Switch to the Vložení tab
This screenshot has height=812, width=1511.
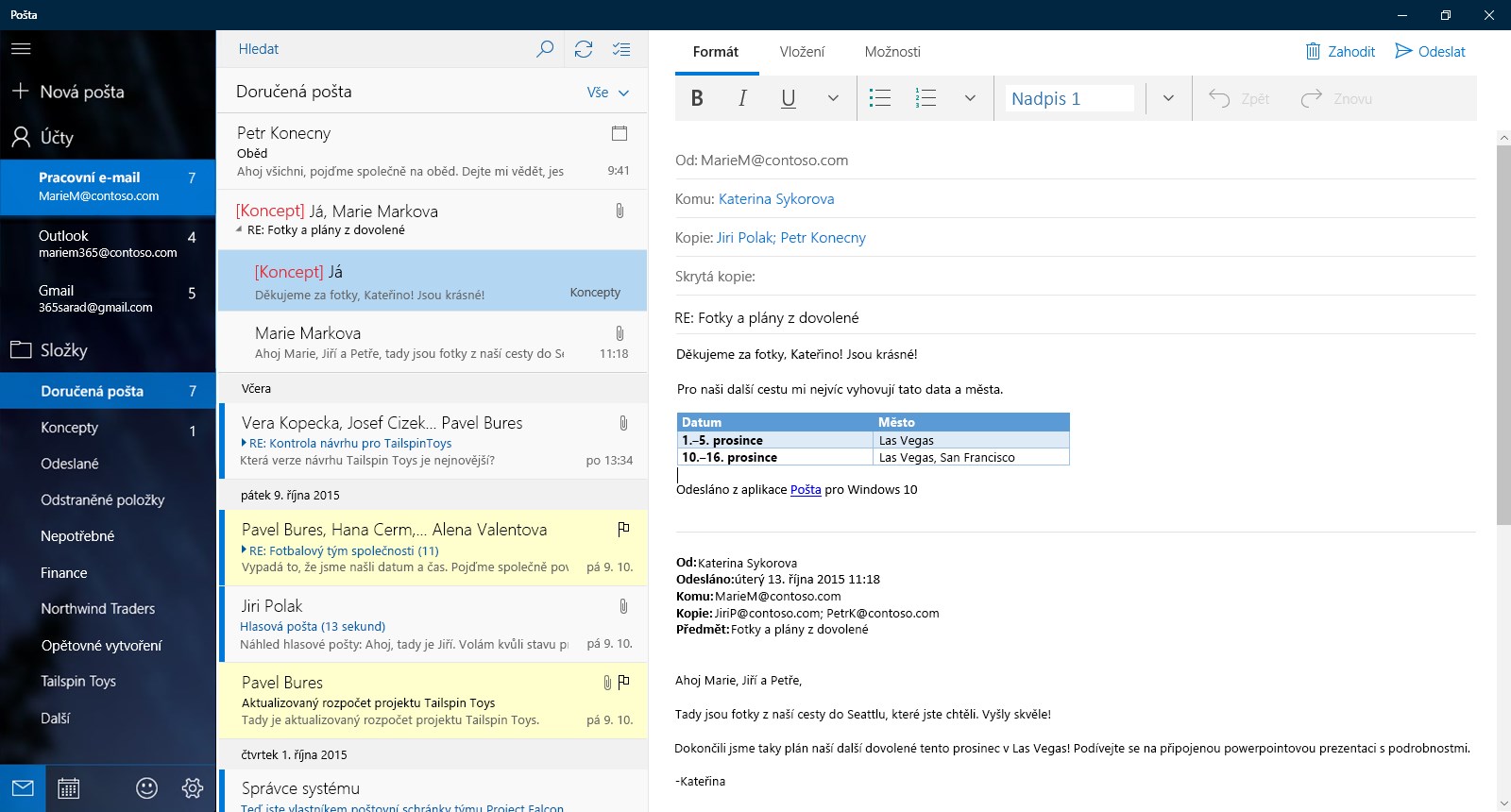click(802, 52)
